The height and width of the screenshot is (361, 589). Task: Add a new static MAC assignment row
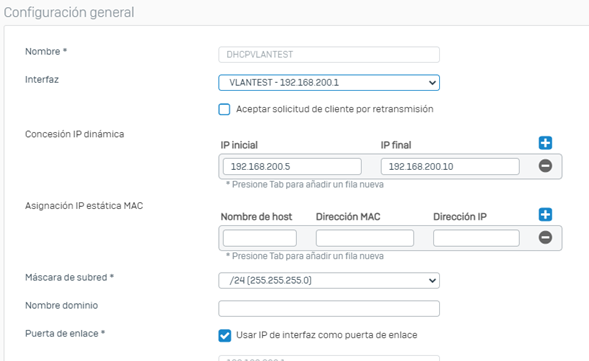[545, 214]
